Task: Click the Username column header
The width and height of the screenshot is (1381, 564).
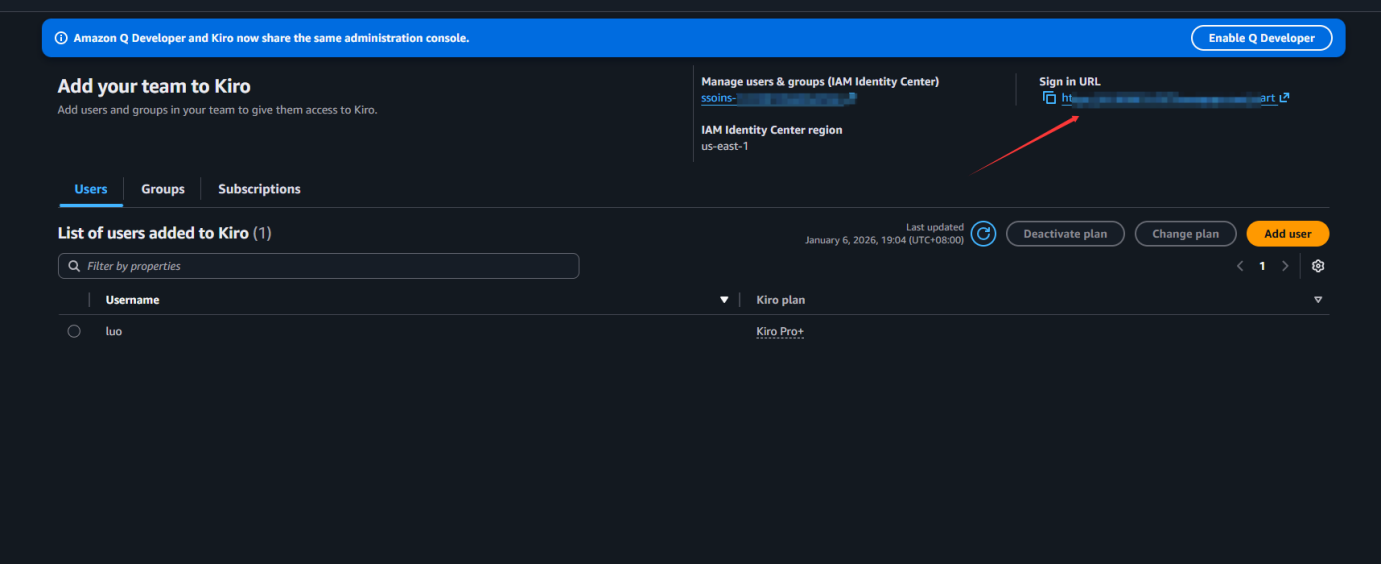Action: tap(132, 300)
